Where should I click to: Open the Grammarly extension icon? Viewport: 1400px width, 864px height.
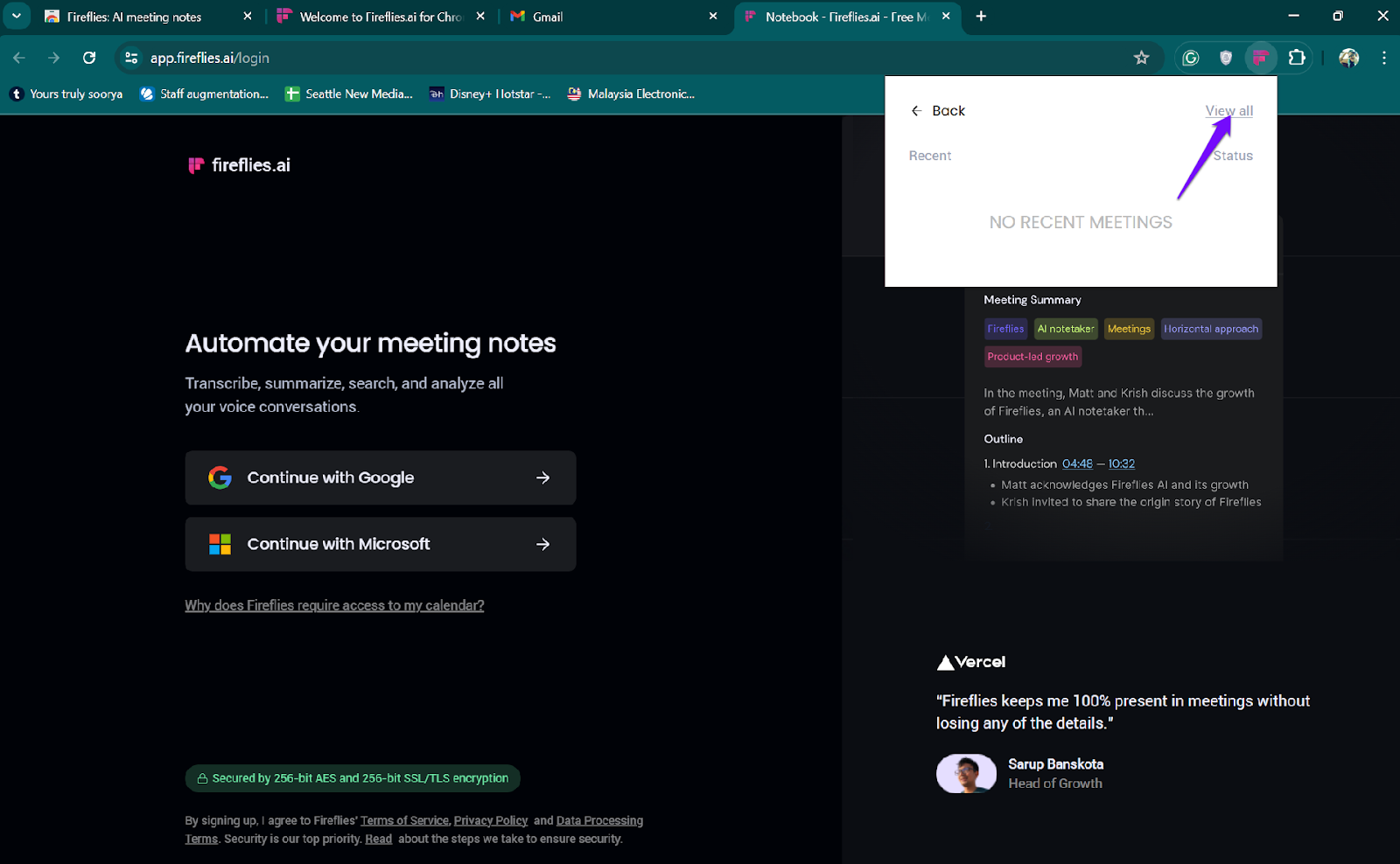[x=1190, y=58]
